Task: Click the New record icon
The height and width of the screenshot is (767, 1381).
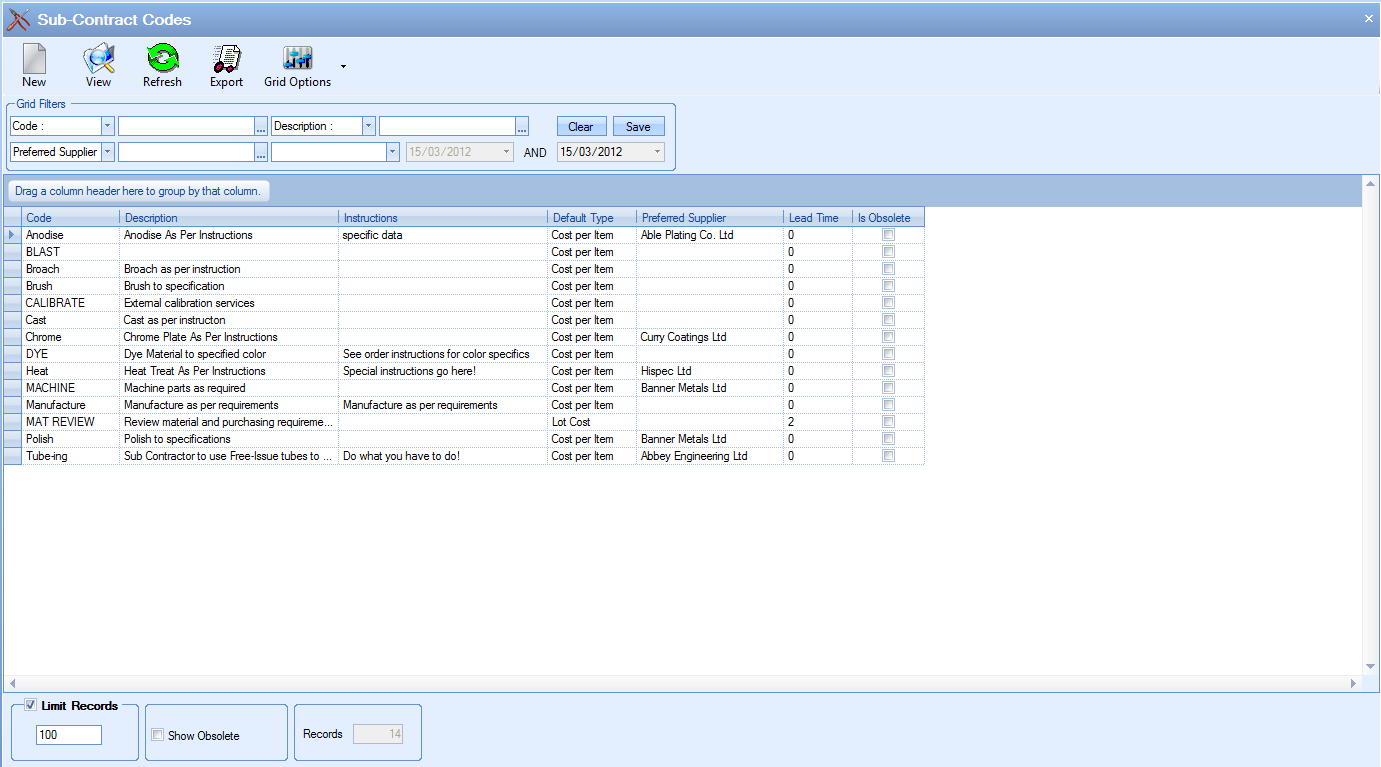Action: pos(34,60)
